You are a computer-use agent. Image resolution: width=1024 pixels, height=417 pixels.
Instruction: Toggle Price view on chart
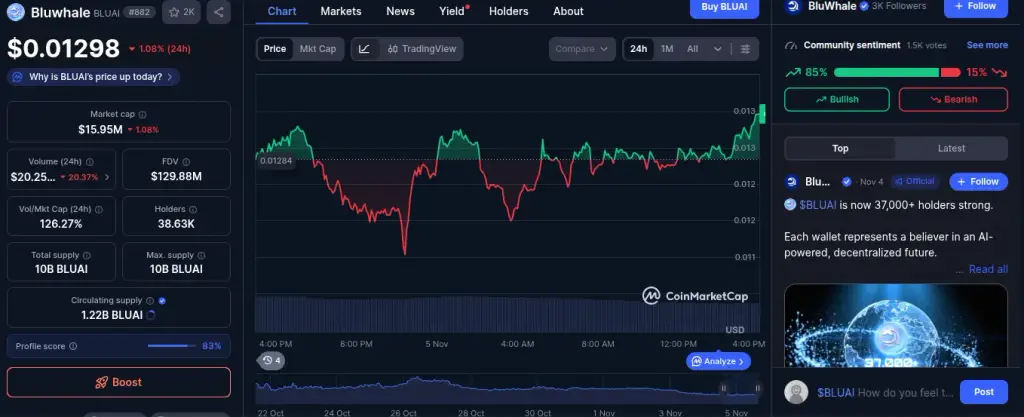(x=275, y=49)
